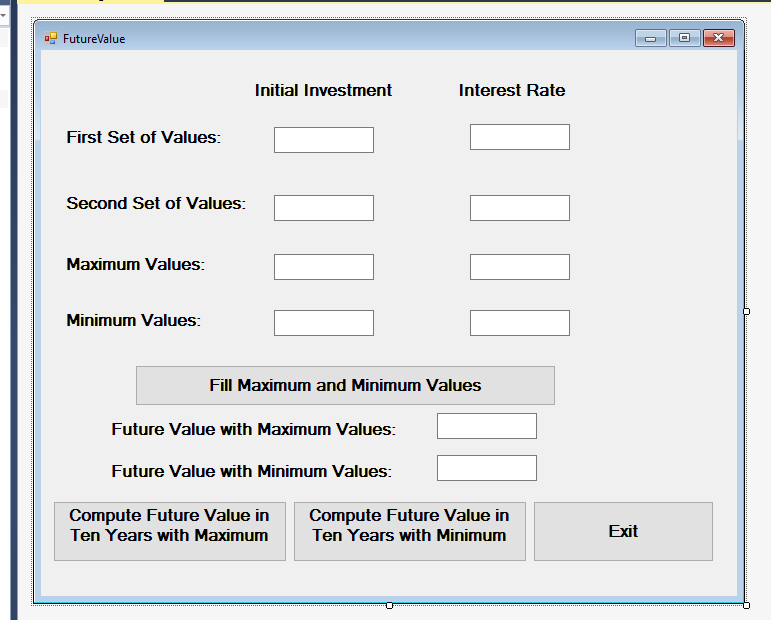Click the Second Set Initial Investment textbox
Viewport: 771px width, 620px height.
coord(324,208)
